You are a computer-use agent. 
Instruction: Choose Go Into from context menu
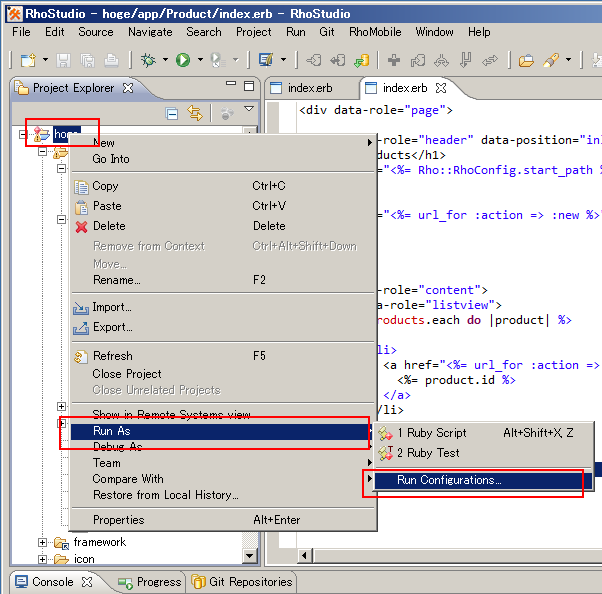pos(223,159)
